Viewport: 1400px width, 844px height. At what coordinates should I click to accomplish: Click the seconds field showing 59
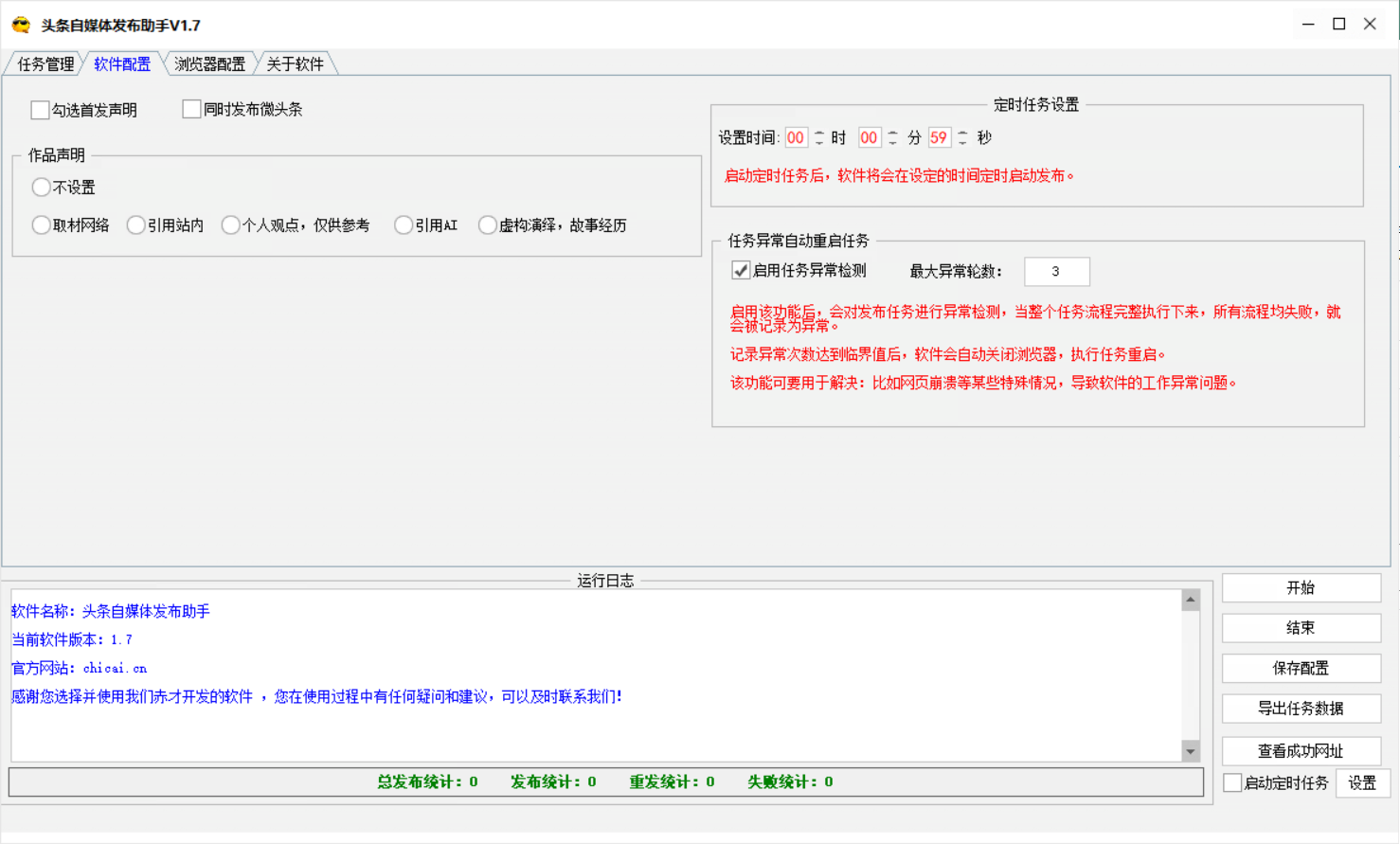click(939, 137)
